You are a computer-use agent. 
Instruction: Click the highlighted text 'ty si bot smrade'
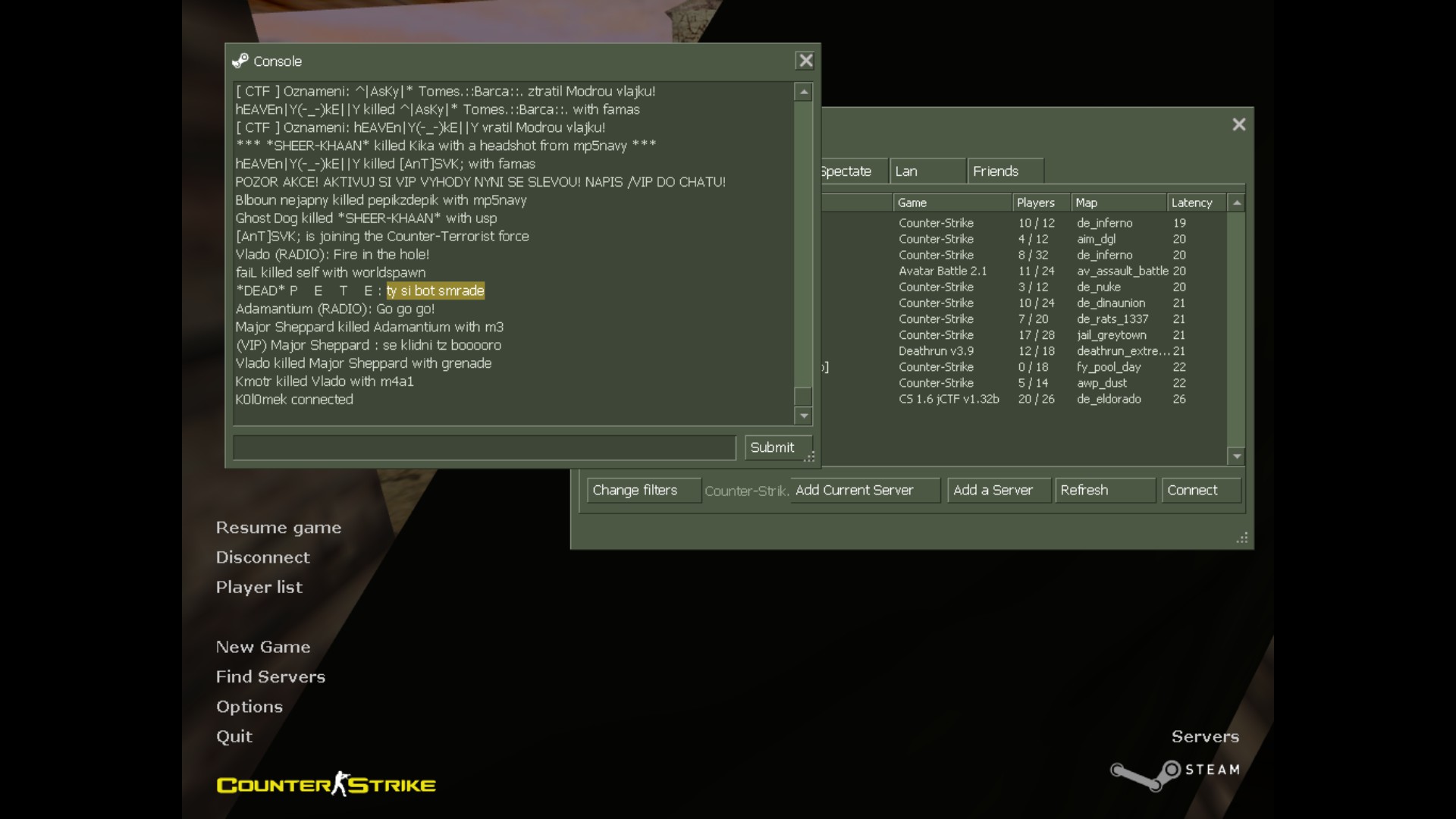(435, 290)
